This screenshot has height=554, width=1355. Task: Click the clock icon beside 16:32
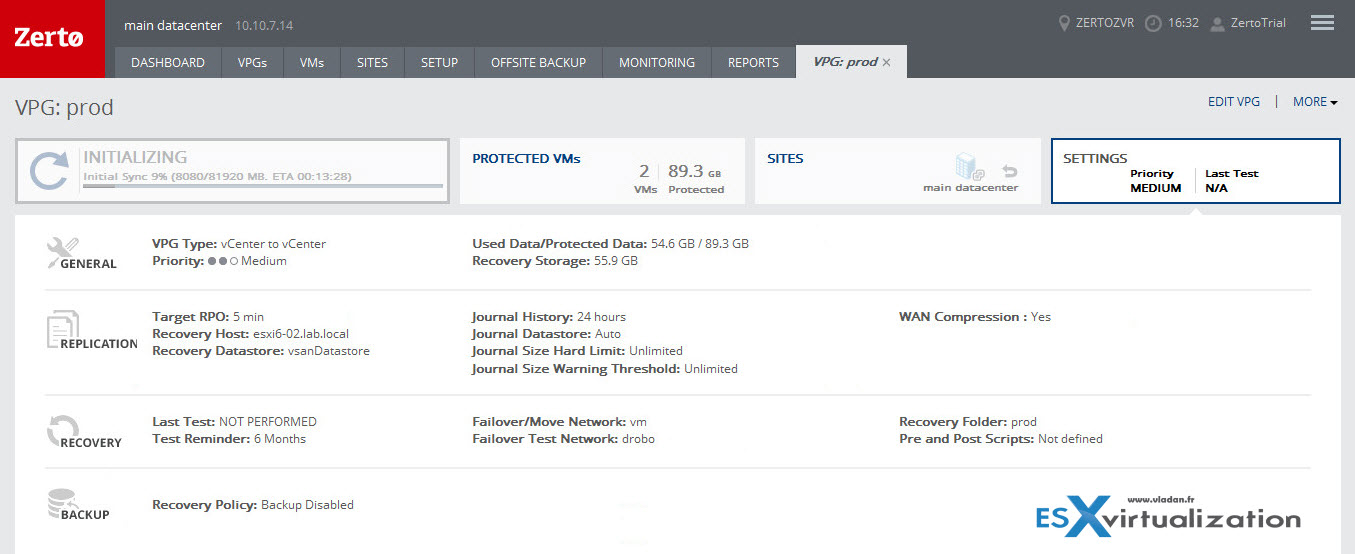click(x=1153, y=23)
